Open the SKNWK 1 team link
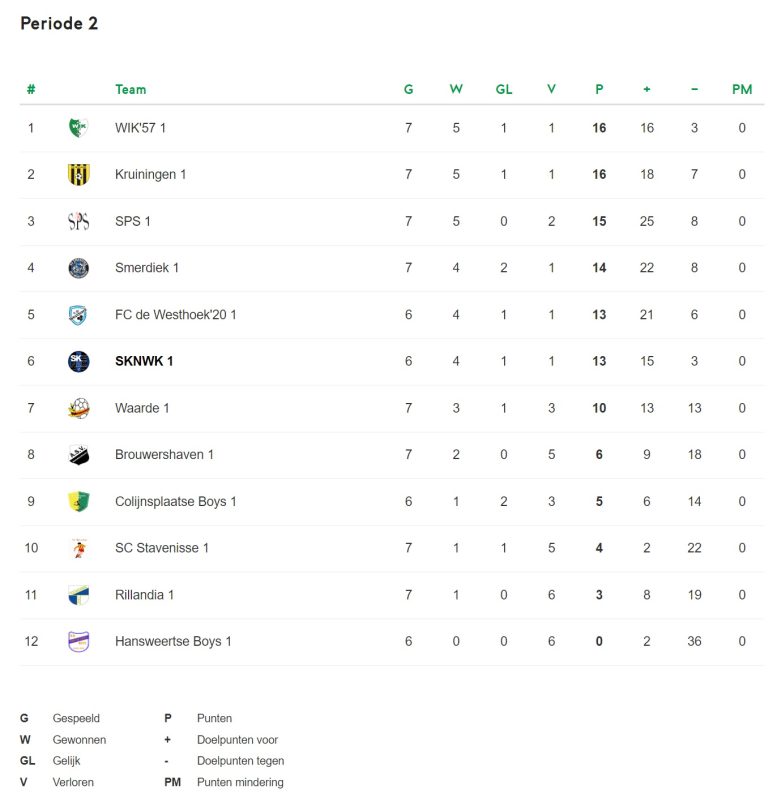 [144, 361]
